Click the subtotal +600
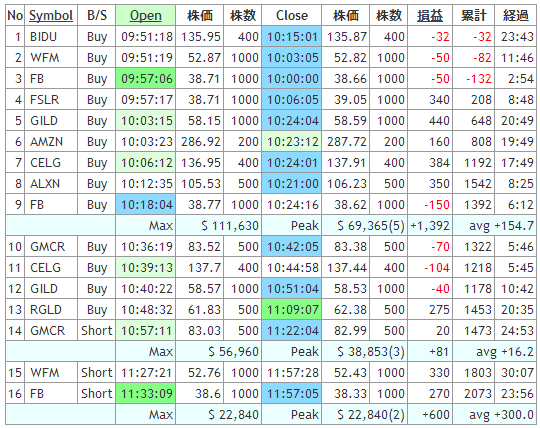 coord(436,414)
